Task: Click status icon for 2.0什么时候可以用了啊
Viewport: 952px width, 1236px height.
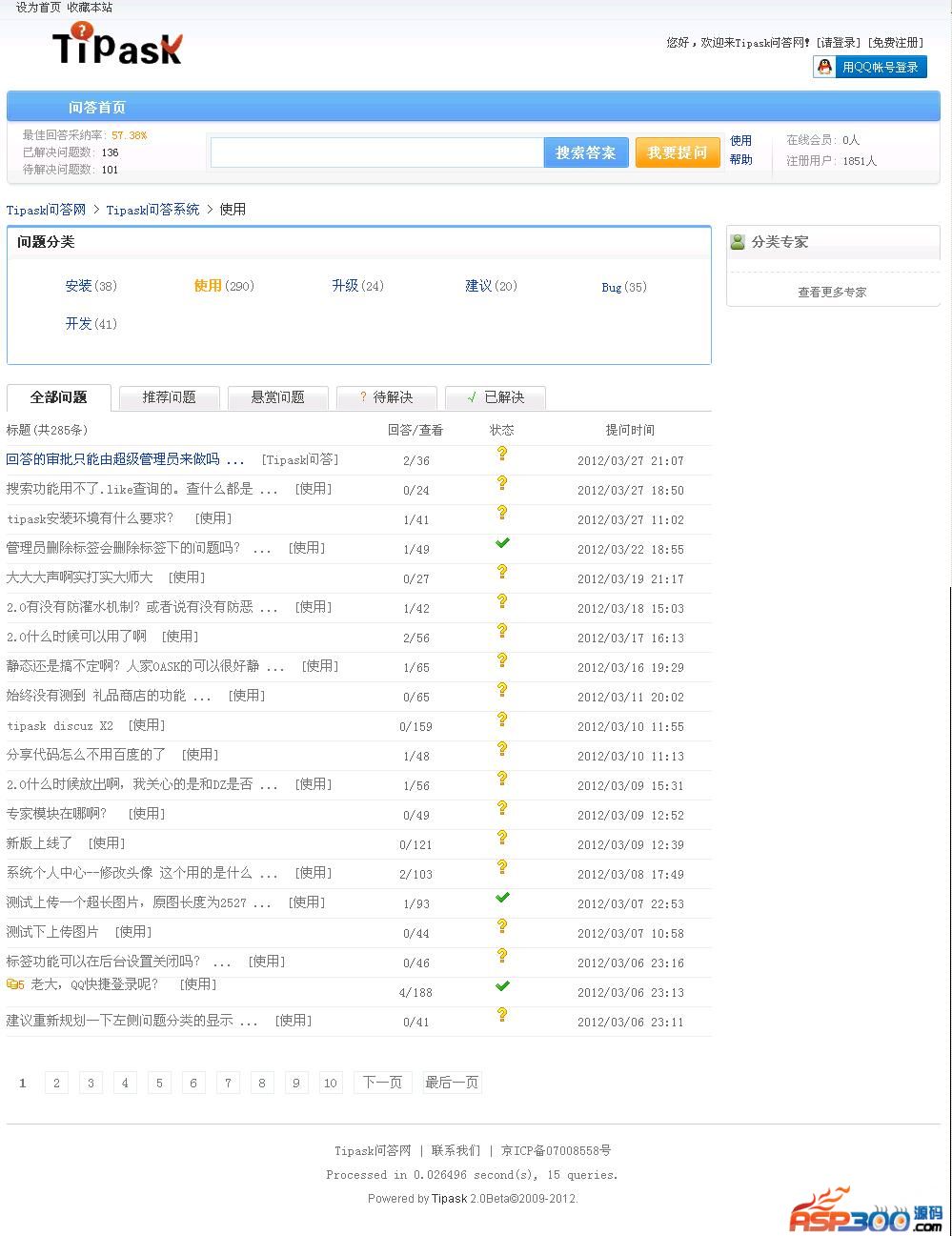Action: (x=502, y=631)
